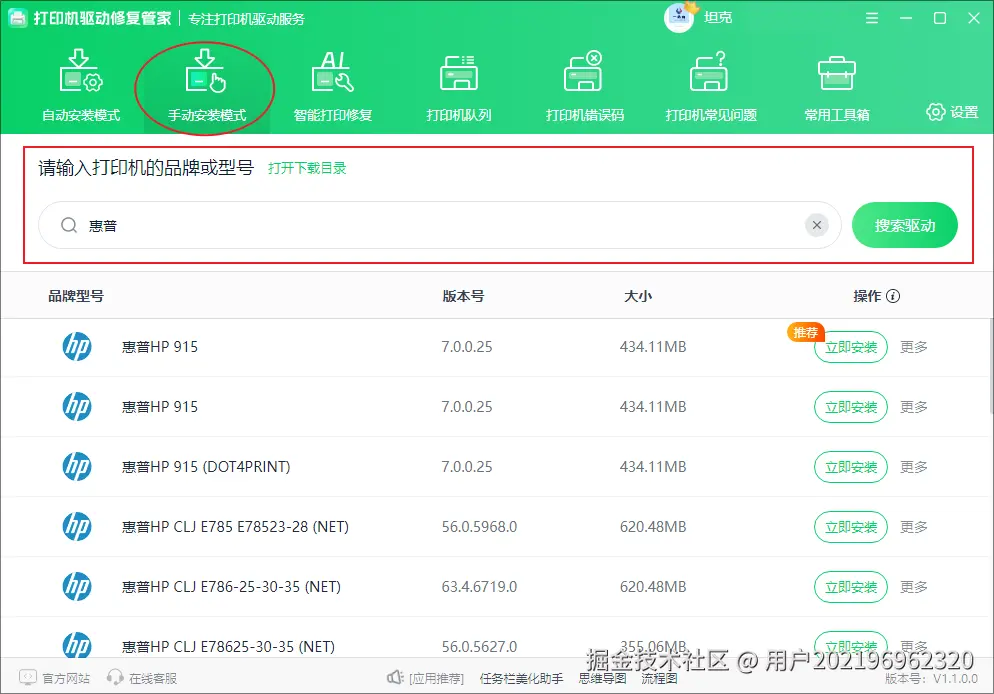
Task: Install the HP CLJ E785 E78523-28 (NET) driver
Action: pyautogui.click(x=850, y=527)
